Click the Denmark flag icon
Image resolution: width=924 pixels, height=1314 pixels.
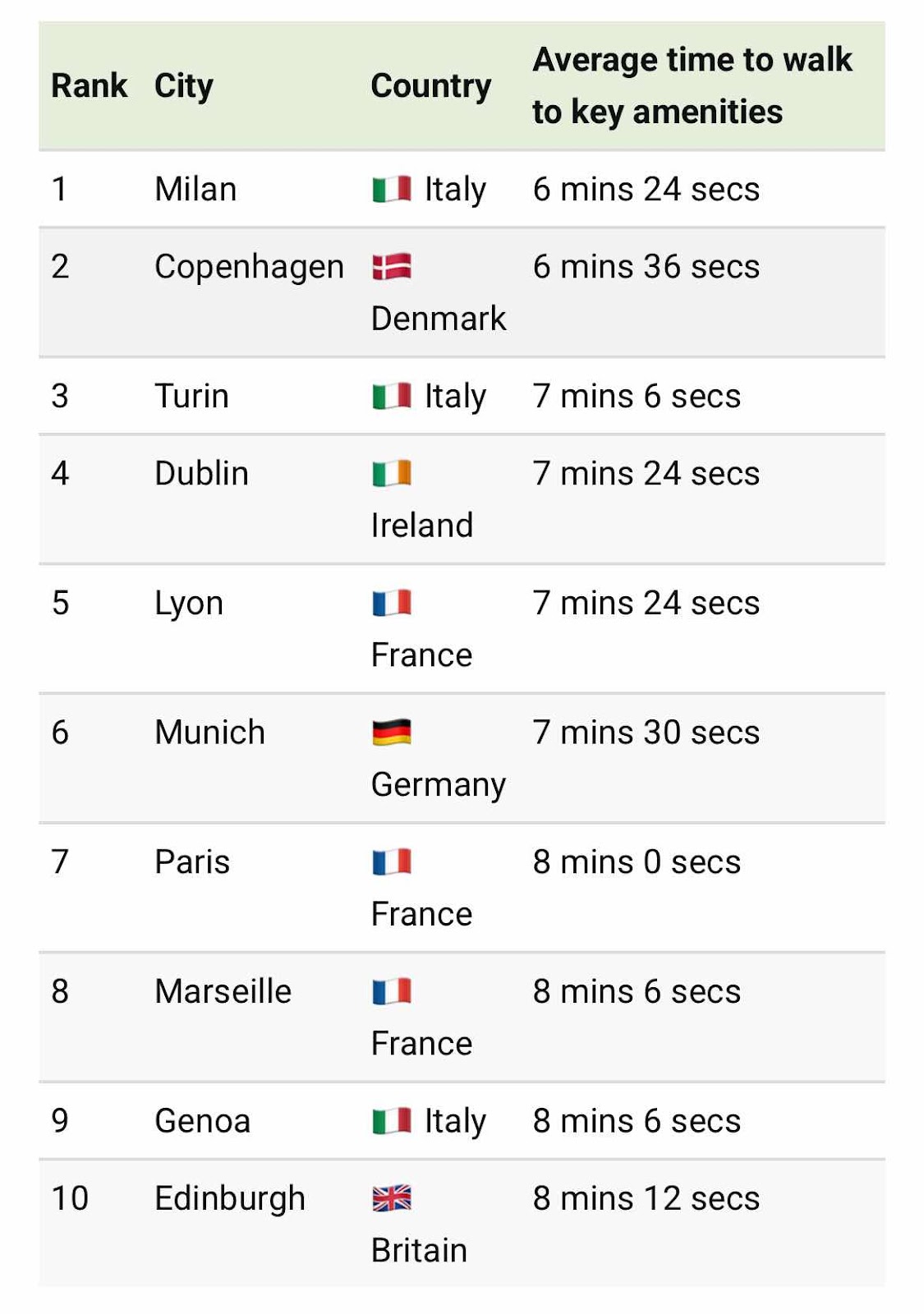pos(391,267)
